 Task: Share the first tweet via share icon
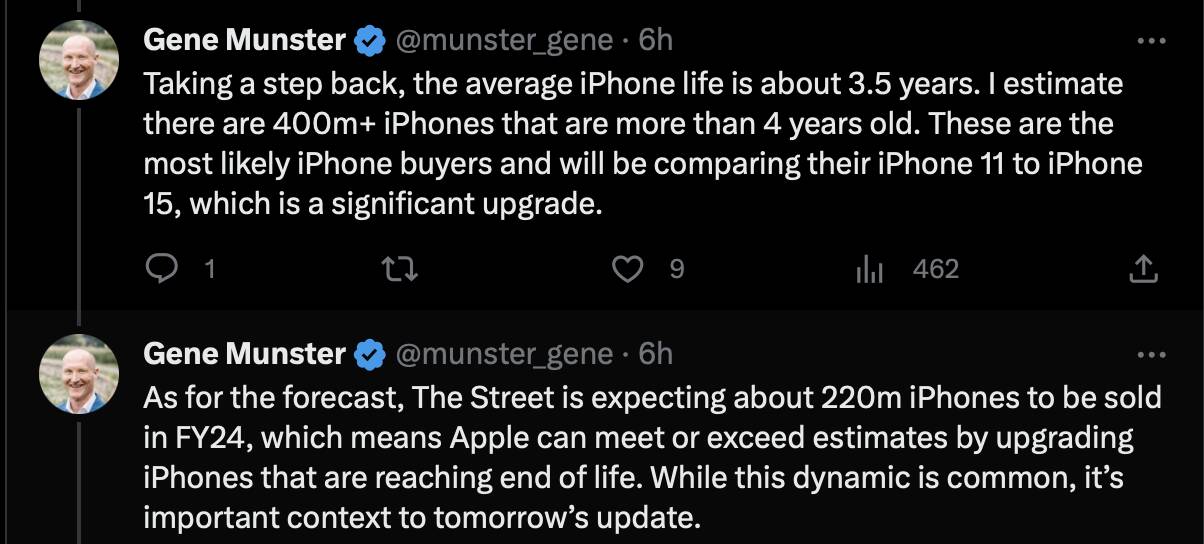pos(1143,268)
